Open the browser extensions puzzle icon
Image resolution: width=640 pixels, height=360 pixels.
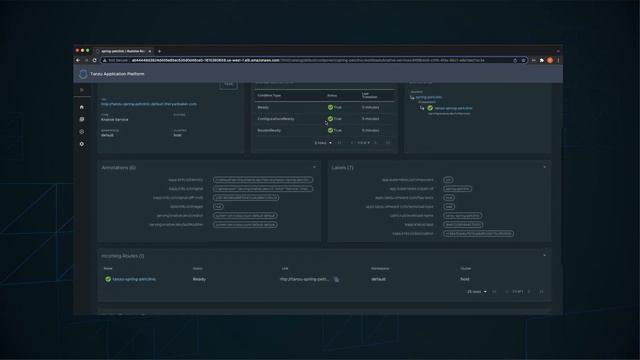542,60
